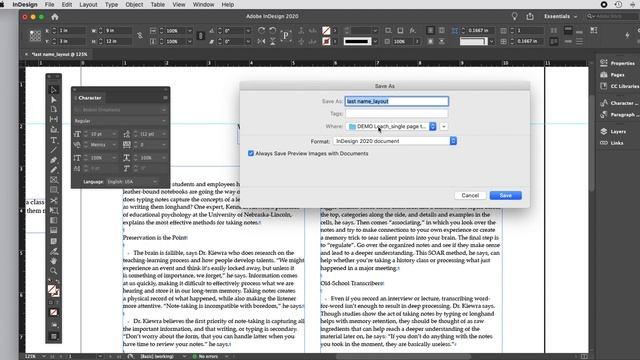Viewport: 640px width, 360px height.
Task: Click the Apply None swatch button
Action: (x=53, y=312)
